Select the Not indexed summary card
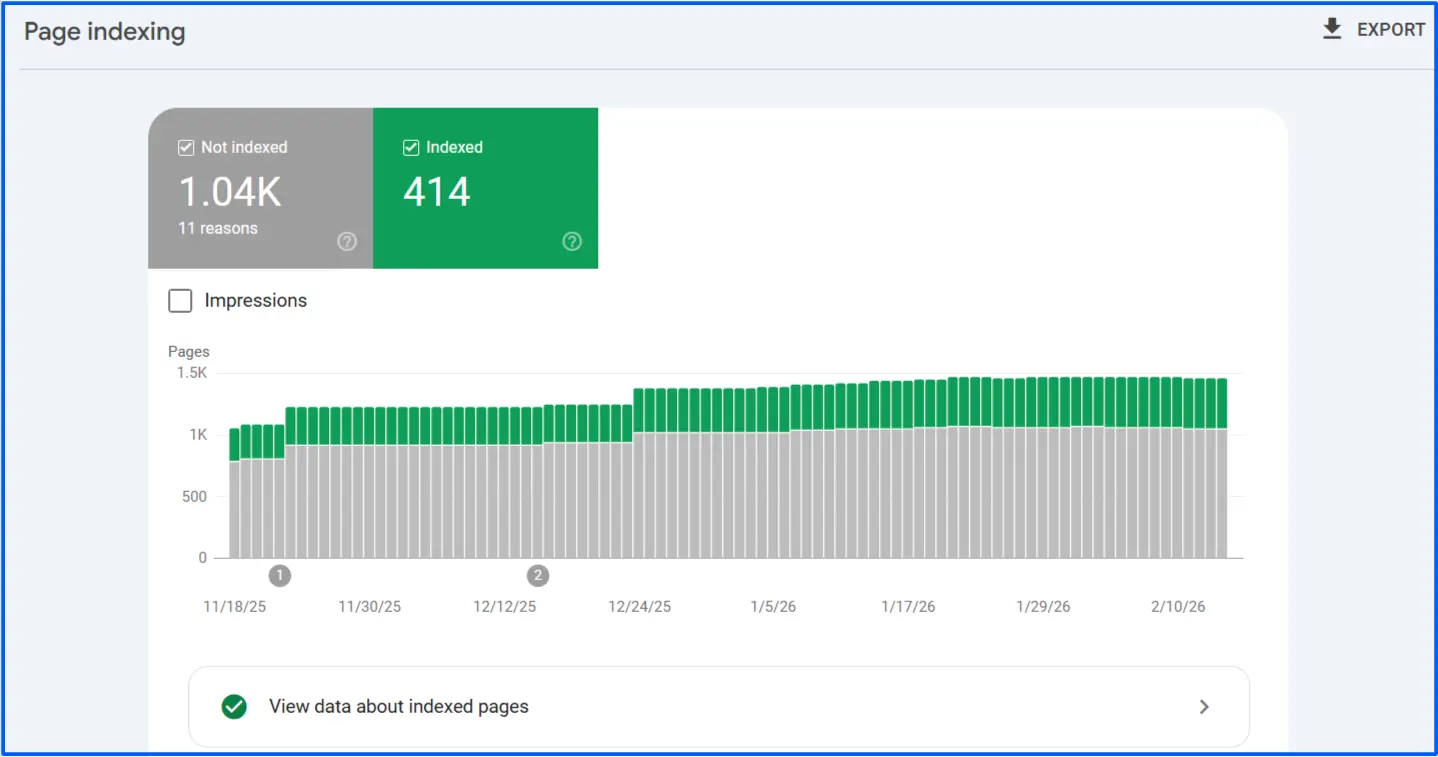1438x757 pixels. tap(260, 188)
